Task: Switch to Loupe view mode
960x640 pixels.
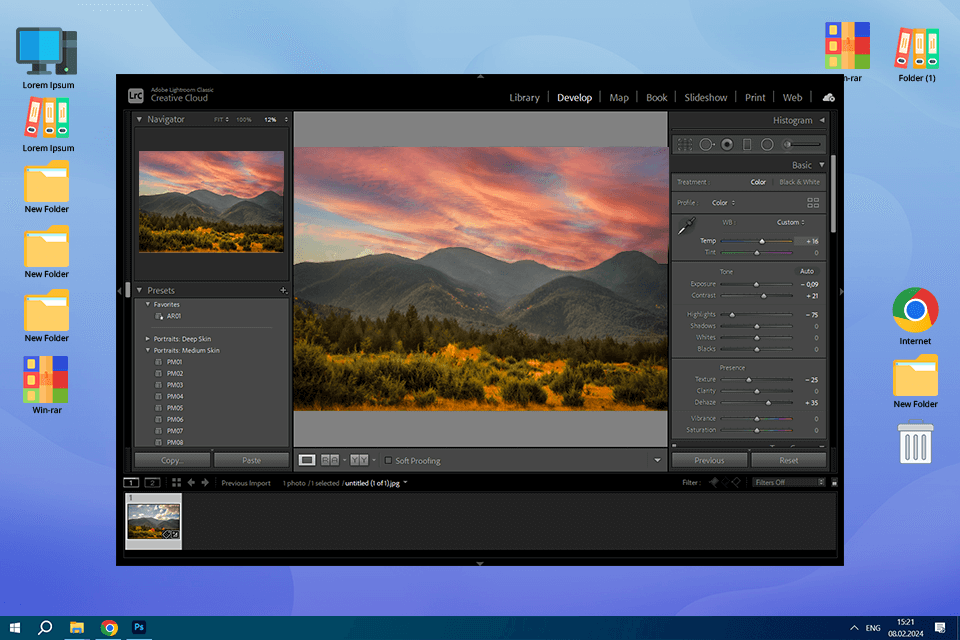Action: (307, 460)
